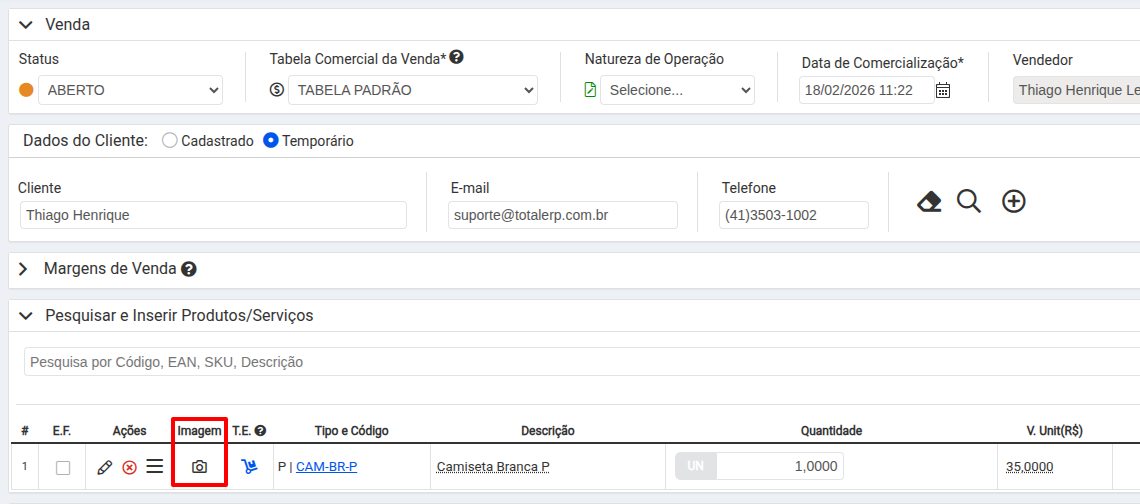Open the Natureza de Operação dropdown

click(x=677, y=90)
